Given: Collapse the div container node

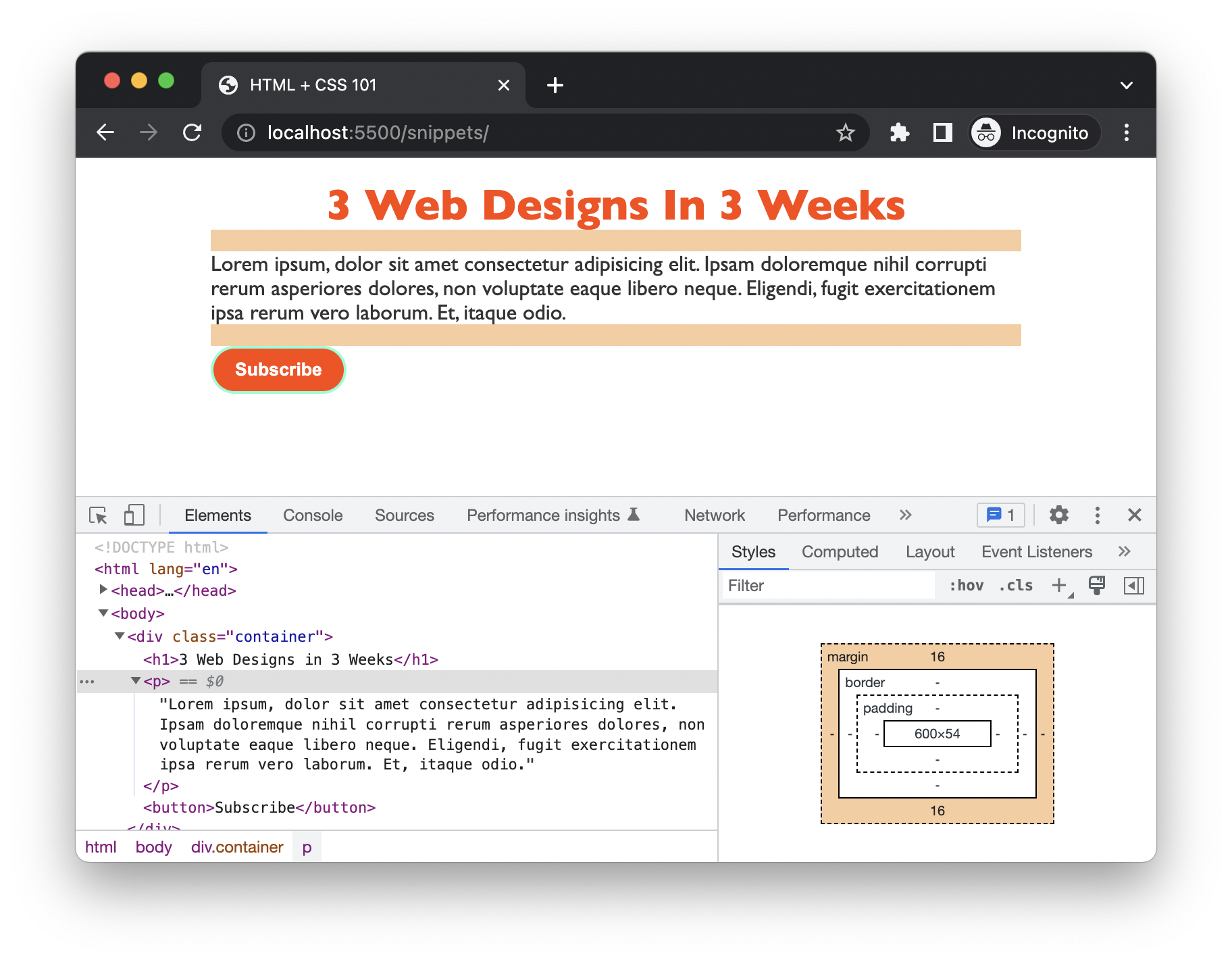Looking at the screenshot, I should [120, 636].
